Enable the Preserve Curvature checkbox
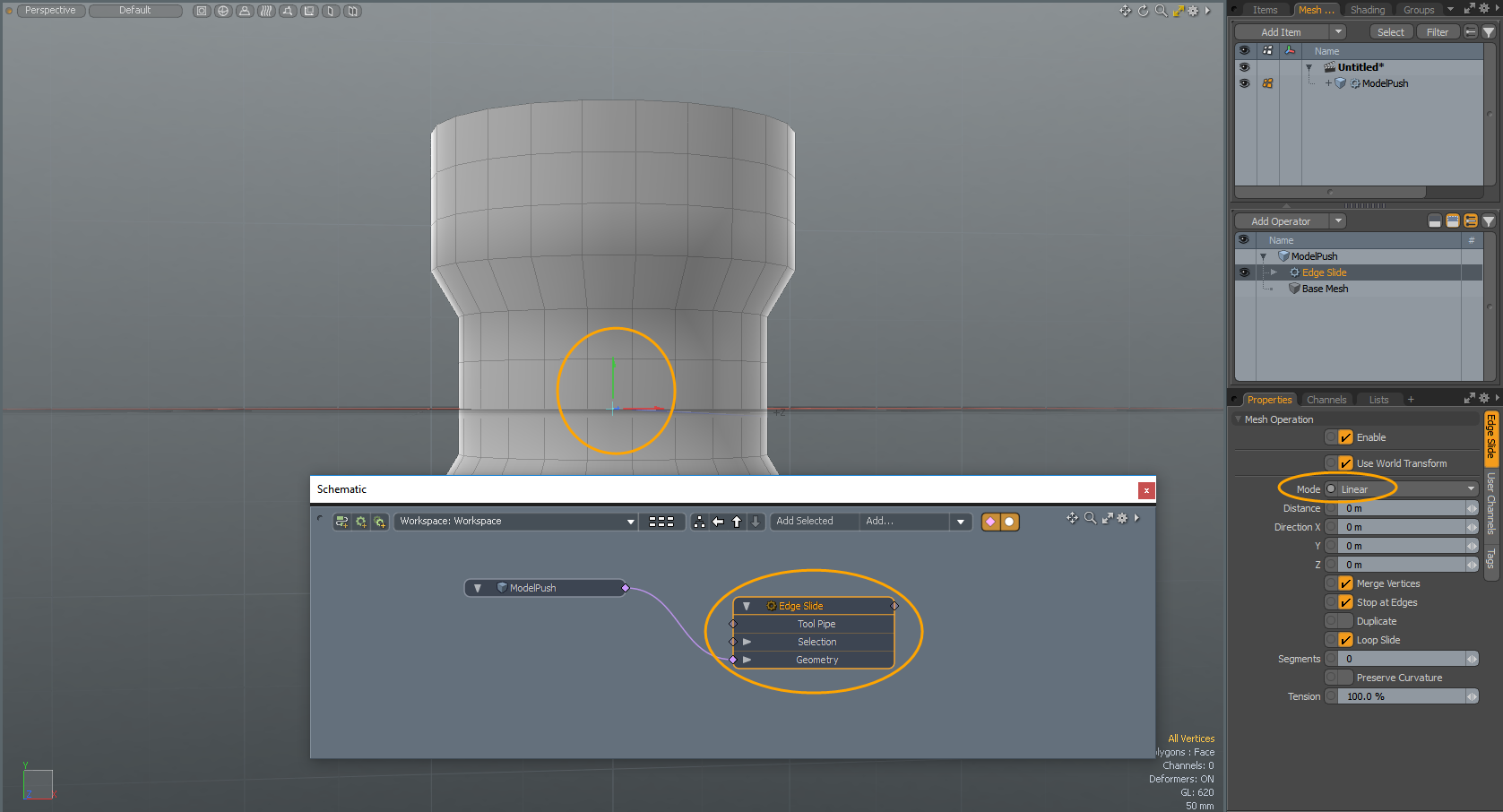1503x812 pixels. pyautogui.click(x=1345, y=678)
